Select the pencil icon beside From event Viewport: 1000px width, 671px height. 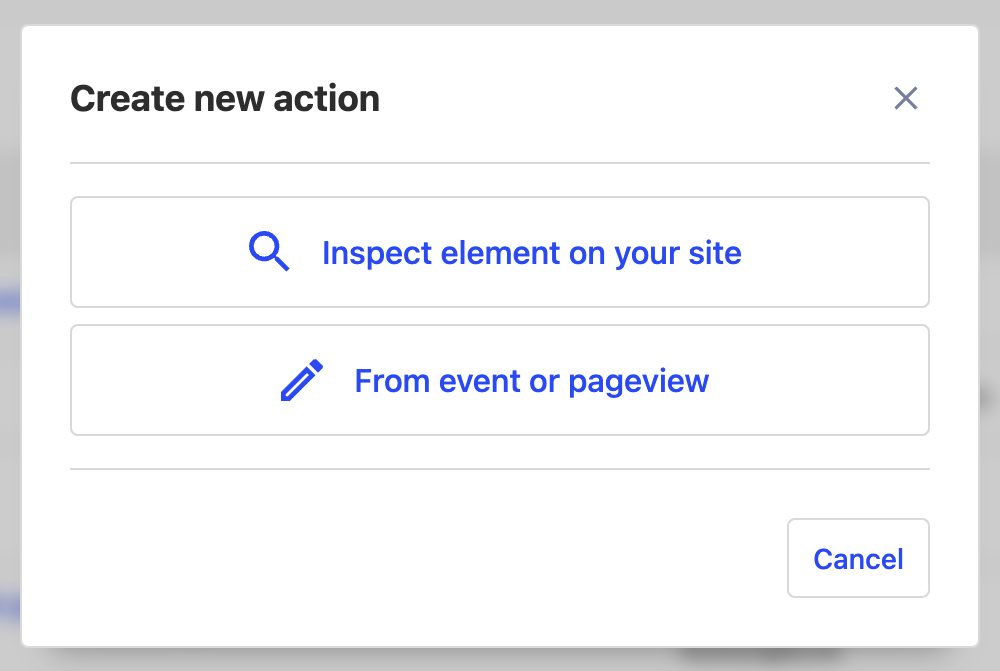pos(302,381)
